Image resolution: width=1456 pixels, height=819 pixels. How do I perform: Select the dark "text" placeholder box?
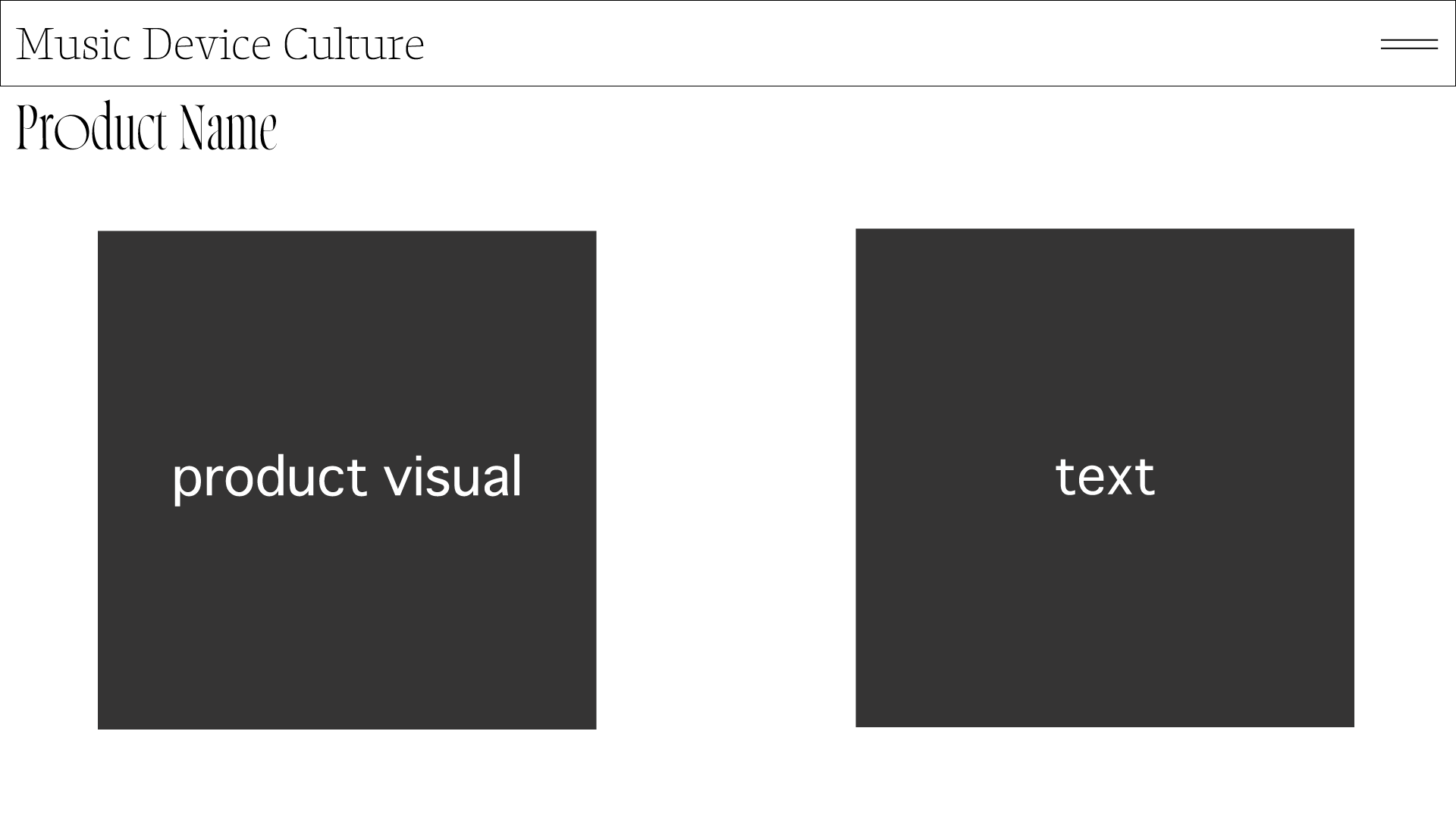1104,607
